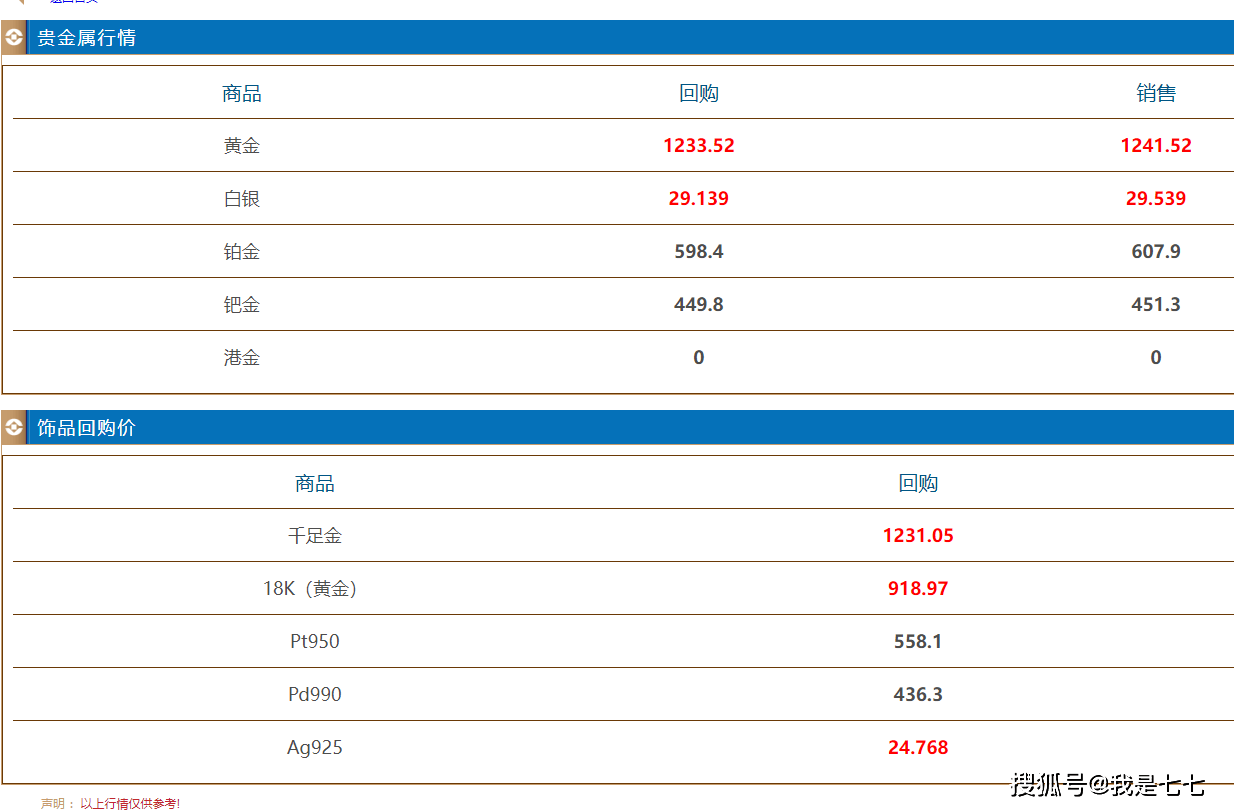Click the 千足金 row label

pyautogui.click(x=315, y=536)
